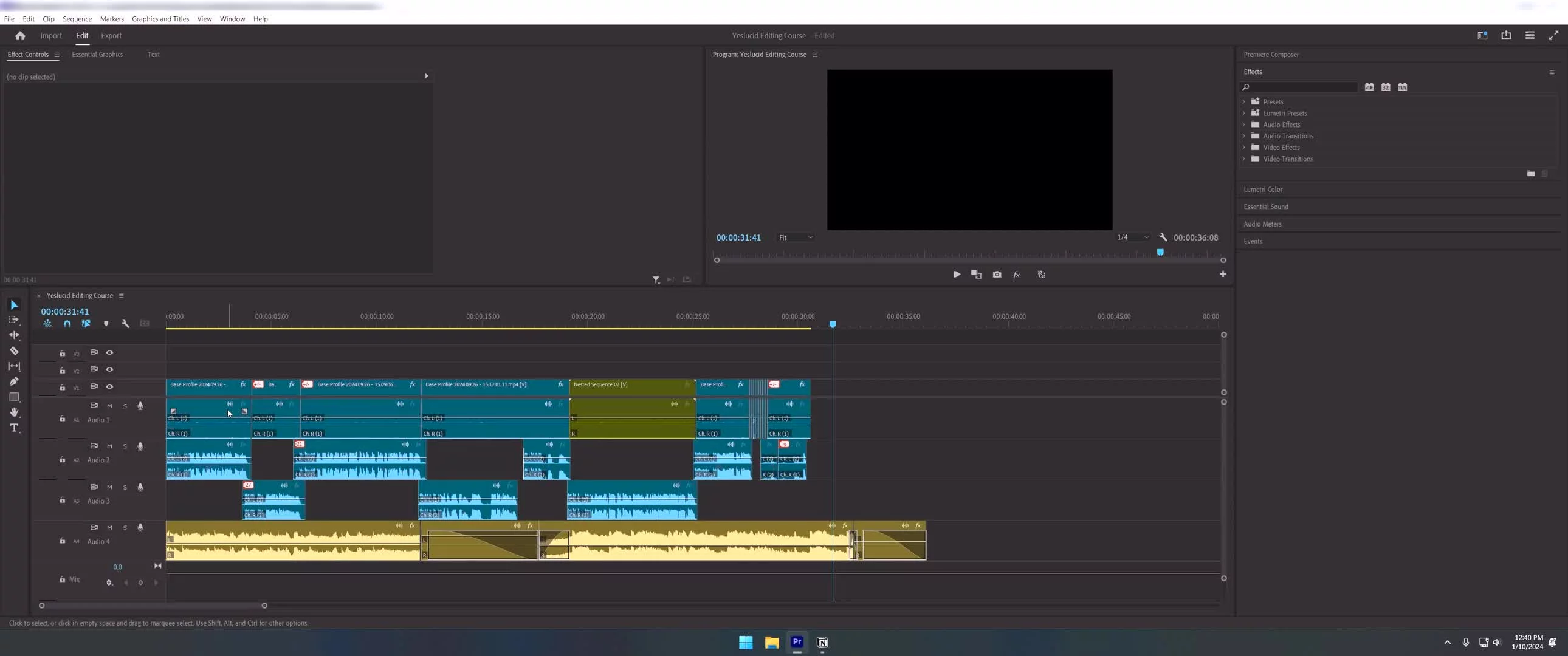The image size is (1568, 656).
Task: Switch to the Text panel tab
Action: click(153, 55)
